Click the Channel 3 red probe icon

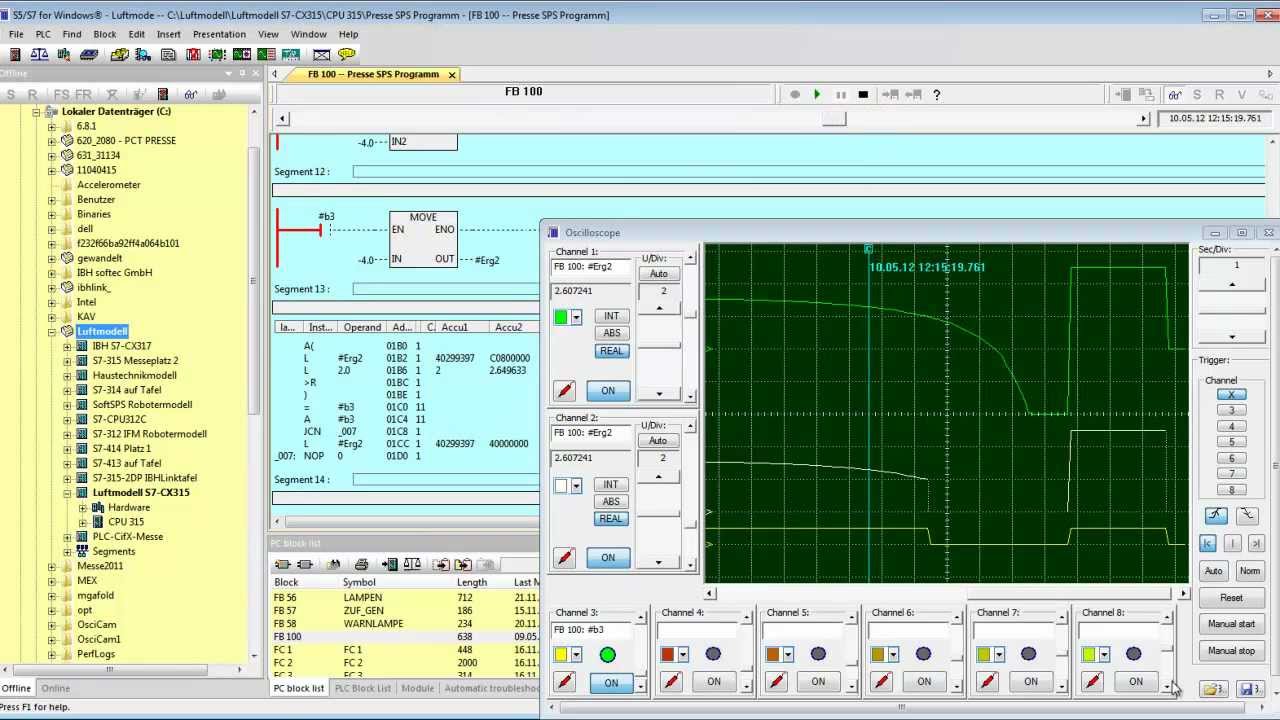coord(565,682)
